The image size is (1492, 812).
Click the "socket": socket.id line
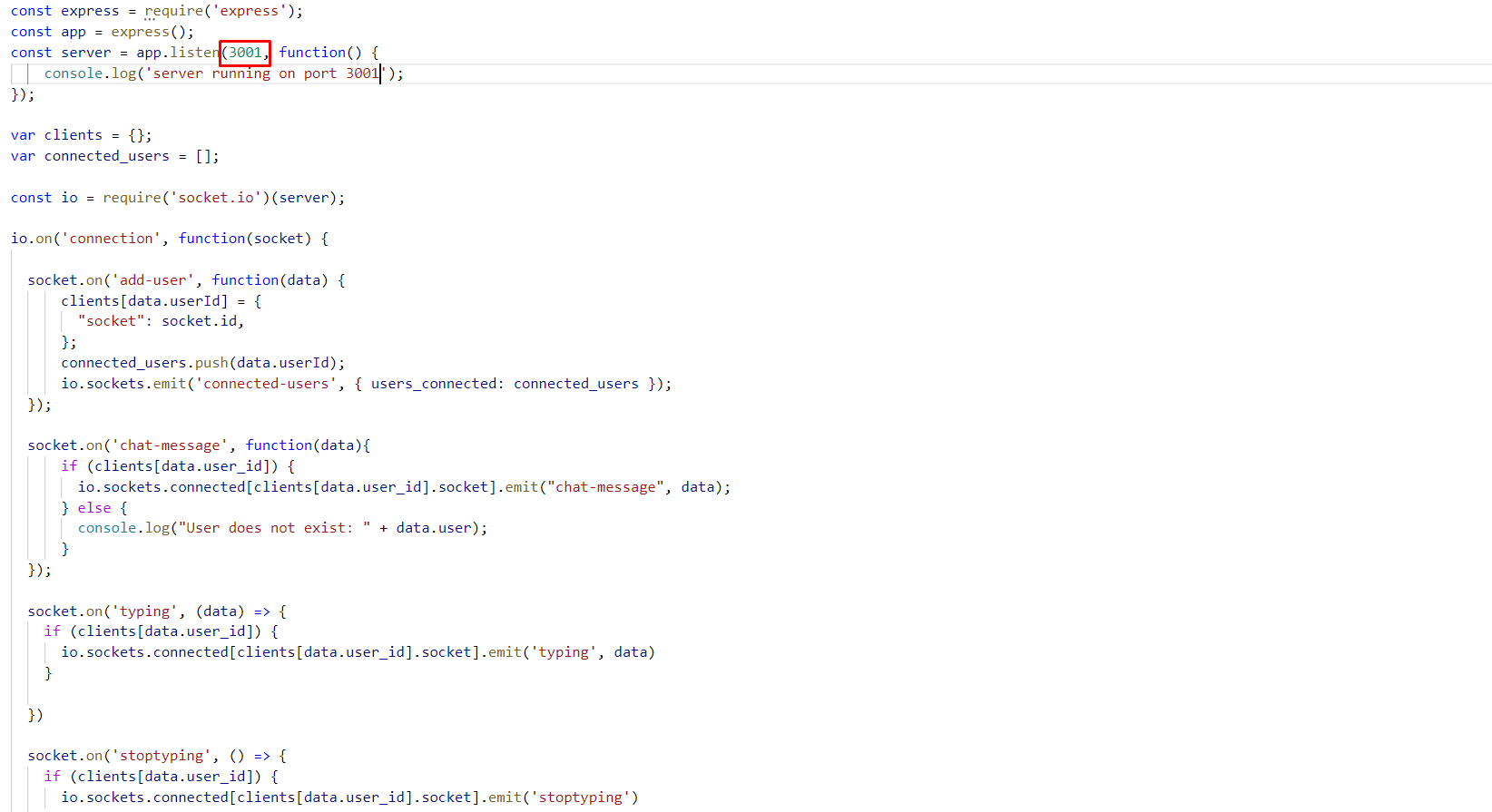click(x=161, y=321)
